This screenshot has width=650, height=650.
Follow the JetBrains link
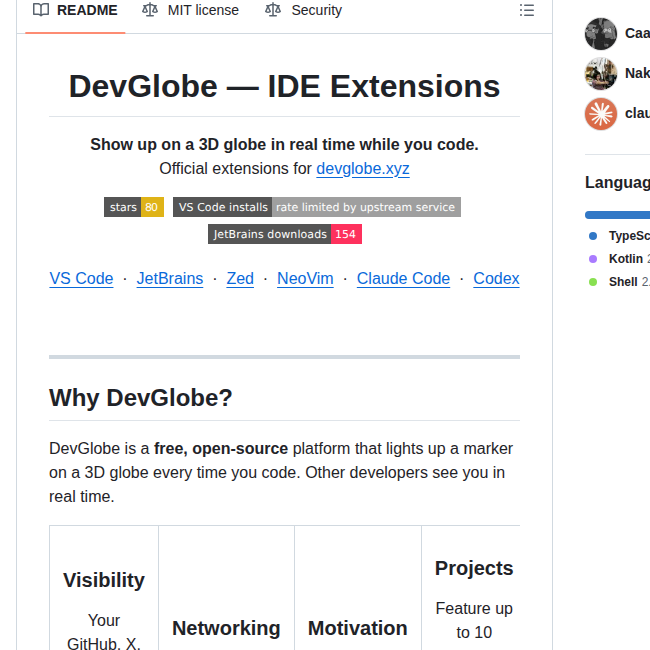[x=170, y=279]
